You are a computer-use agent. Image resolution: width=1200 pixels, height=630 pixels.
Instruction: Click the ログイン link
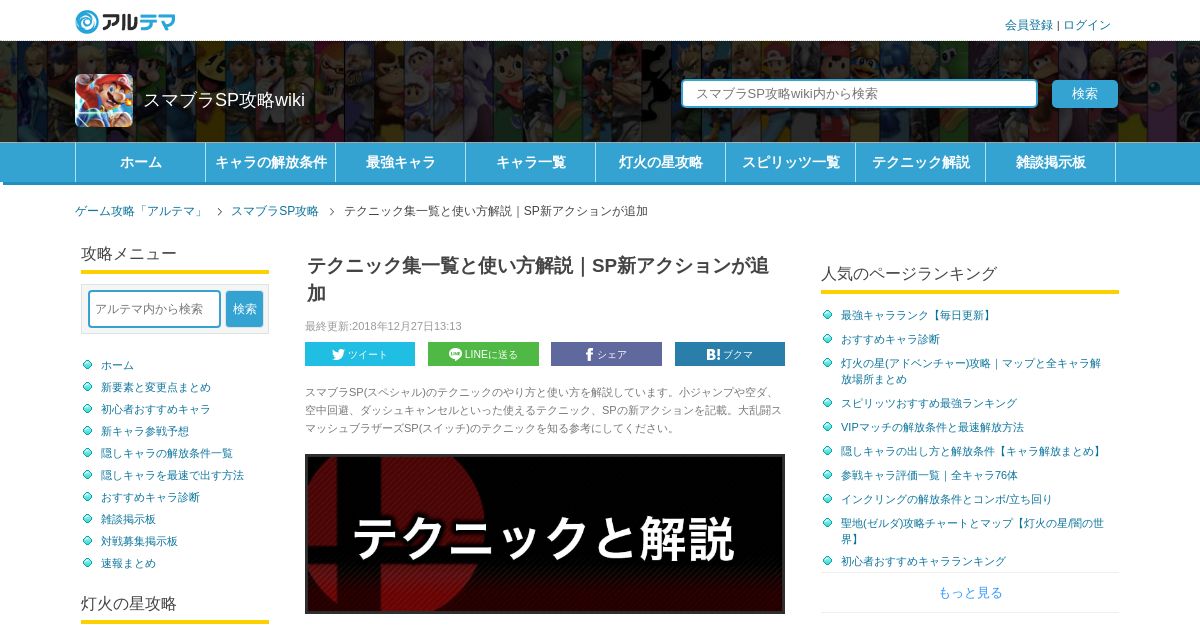[x=1087, y=25]
